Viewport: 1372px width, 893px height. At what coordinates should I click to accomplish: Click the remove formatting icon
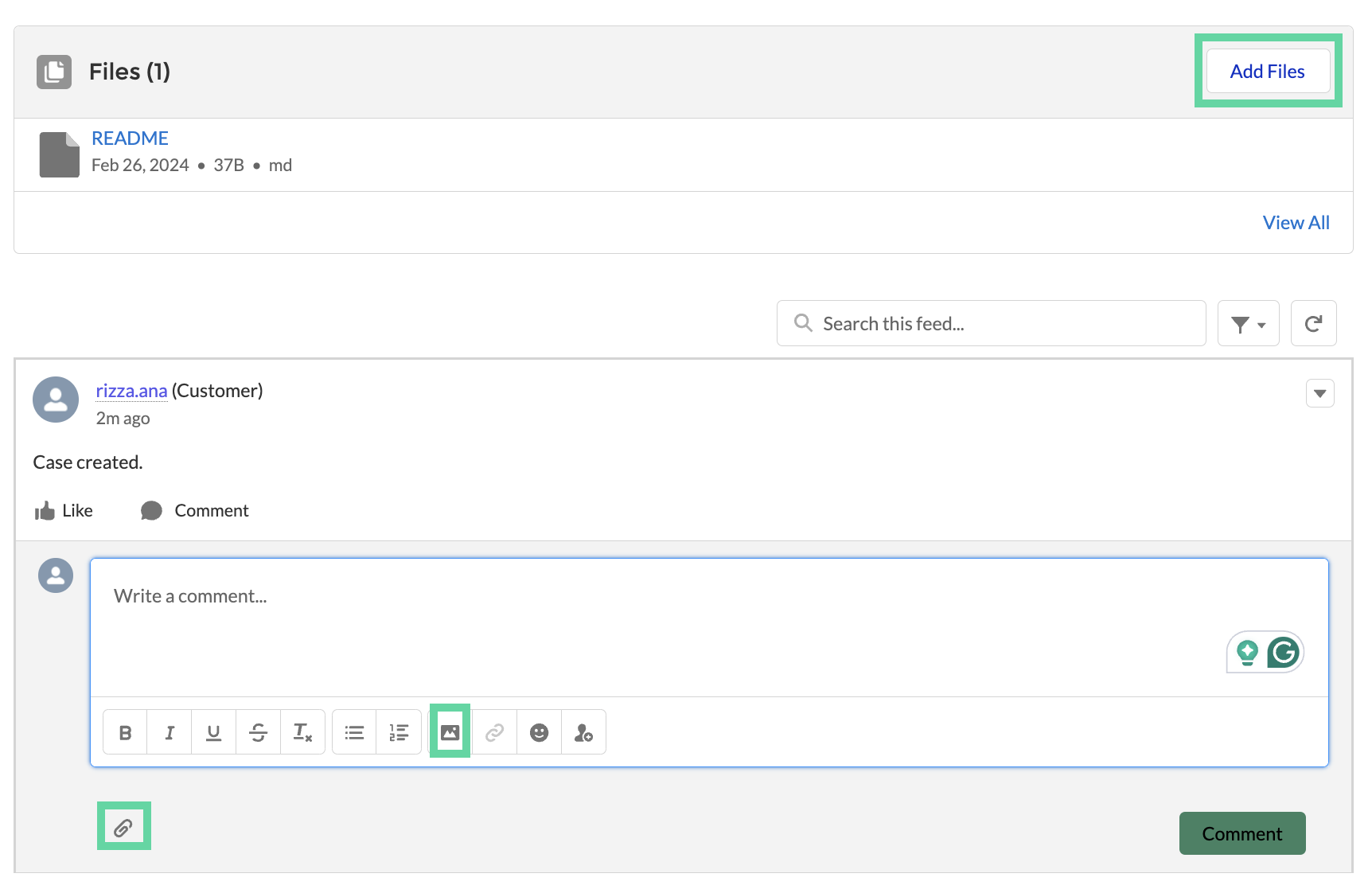coord(302,731)
